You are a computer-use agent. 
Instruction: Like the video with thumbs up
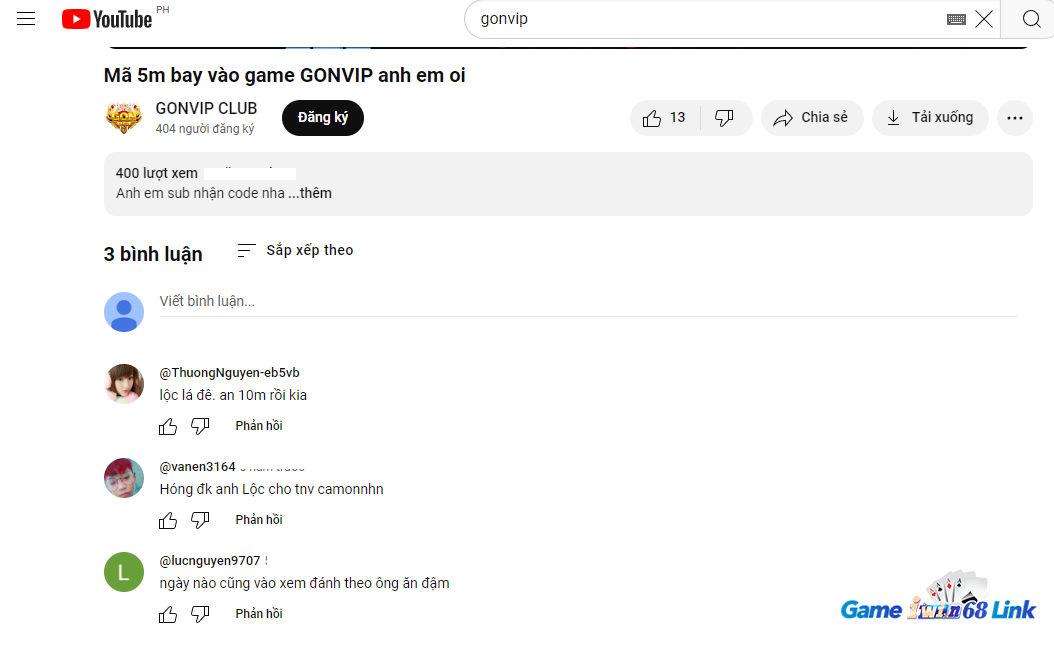[665, 118]
